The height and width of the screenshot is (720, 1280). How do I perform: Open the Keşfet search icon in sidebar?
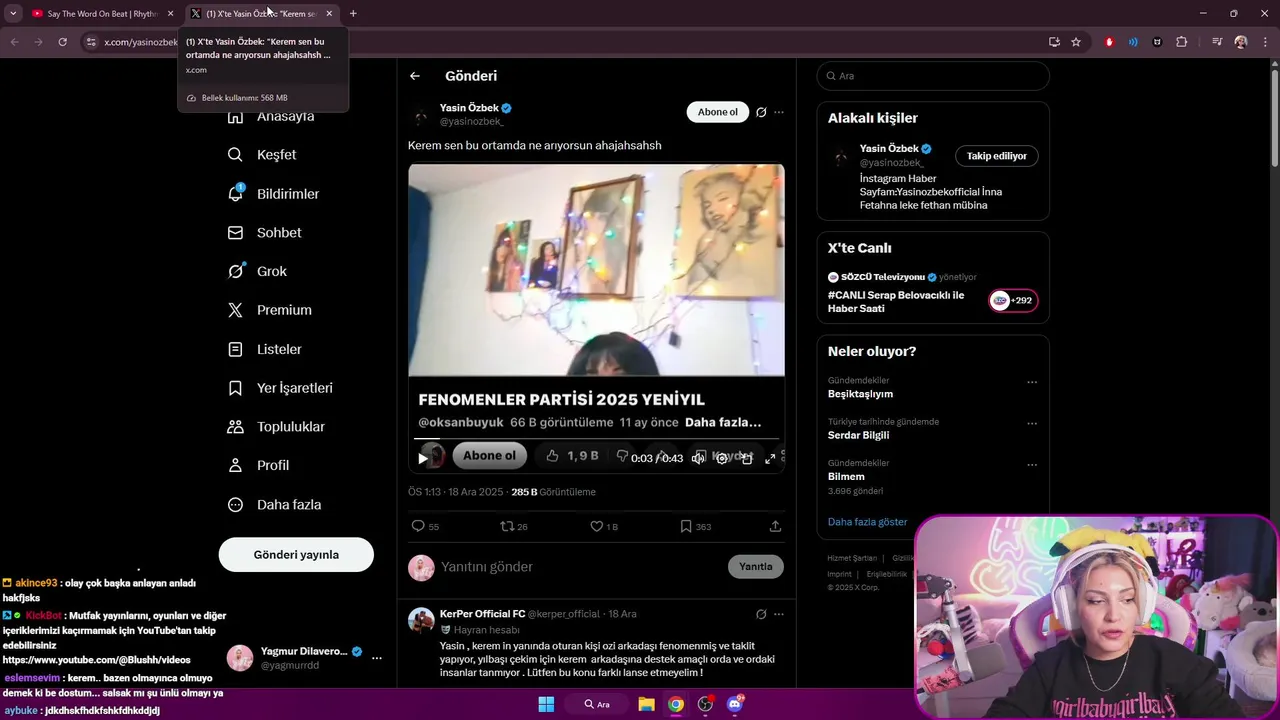(235, 155)
